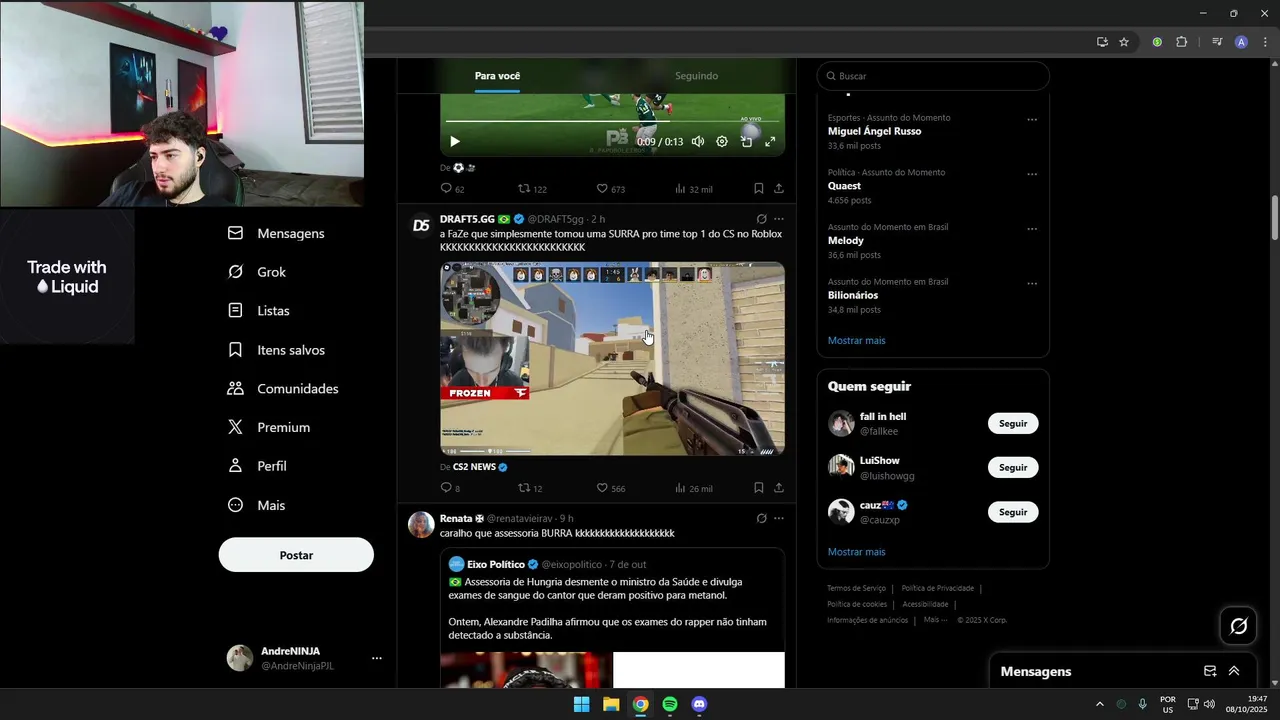Open more options on Renata's post
1280x720 pixels.
(x=778, y=519)
